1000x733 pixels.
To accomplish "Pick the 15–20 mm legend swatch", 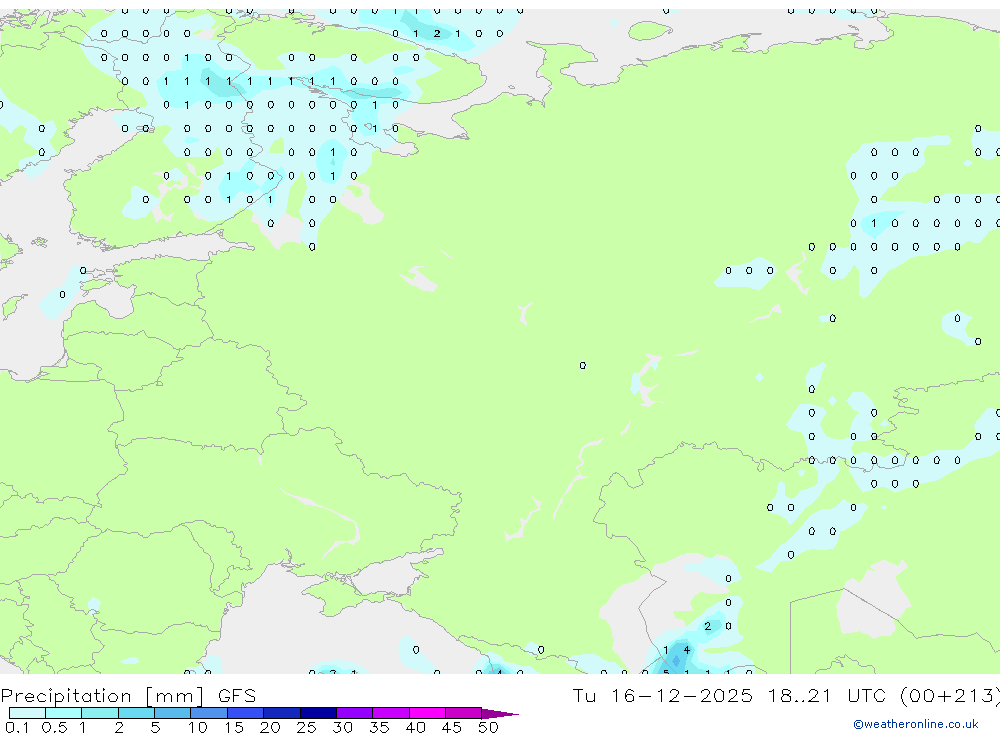I will (246, 713).
